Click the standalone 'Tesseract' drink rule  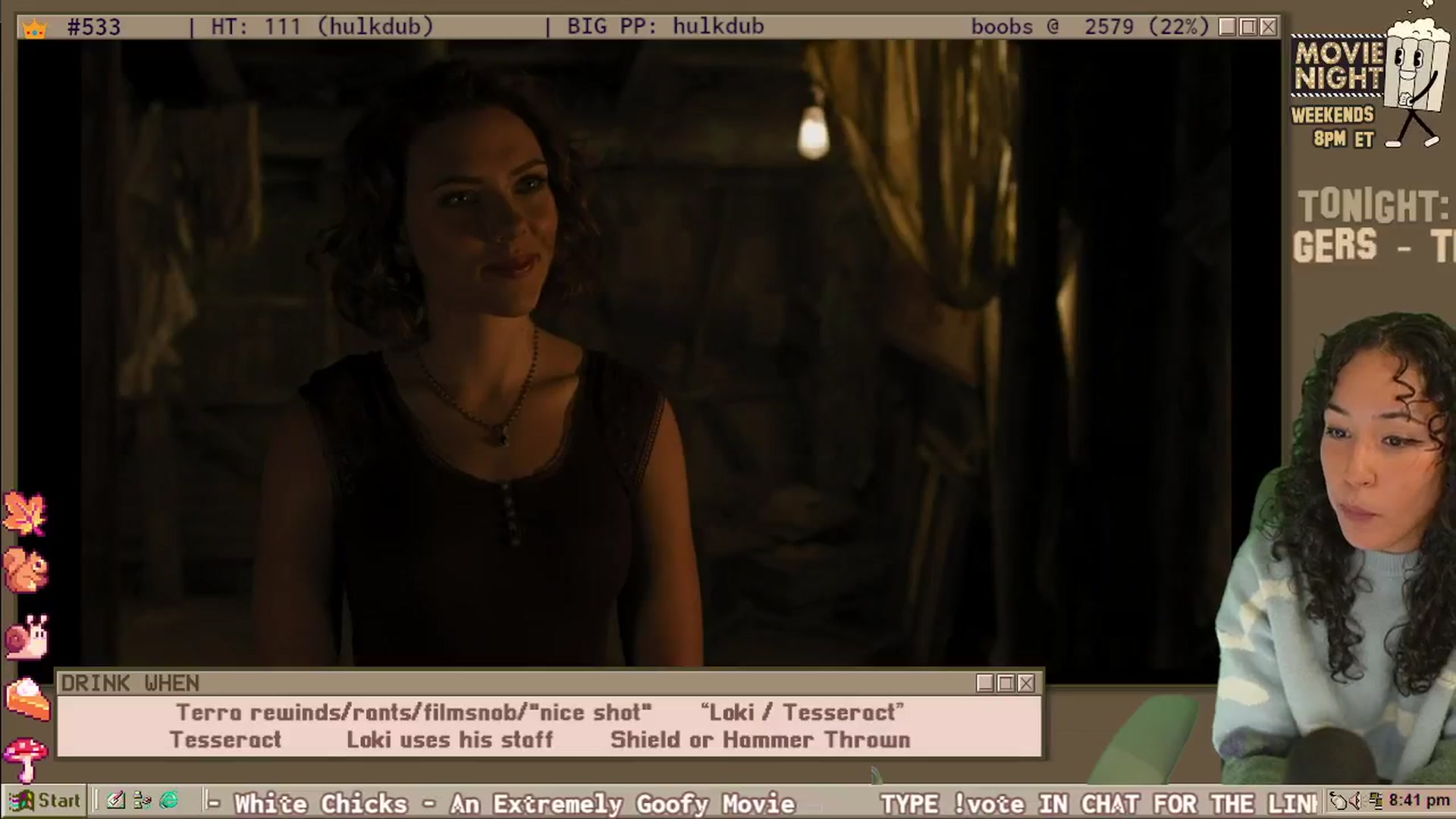225,740
